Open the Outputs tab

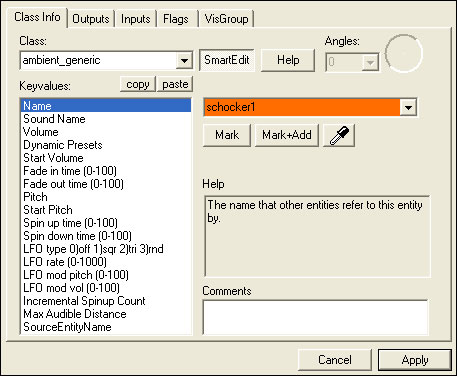91,19
